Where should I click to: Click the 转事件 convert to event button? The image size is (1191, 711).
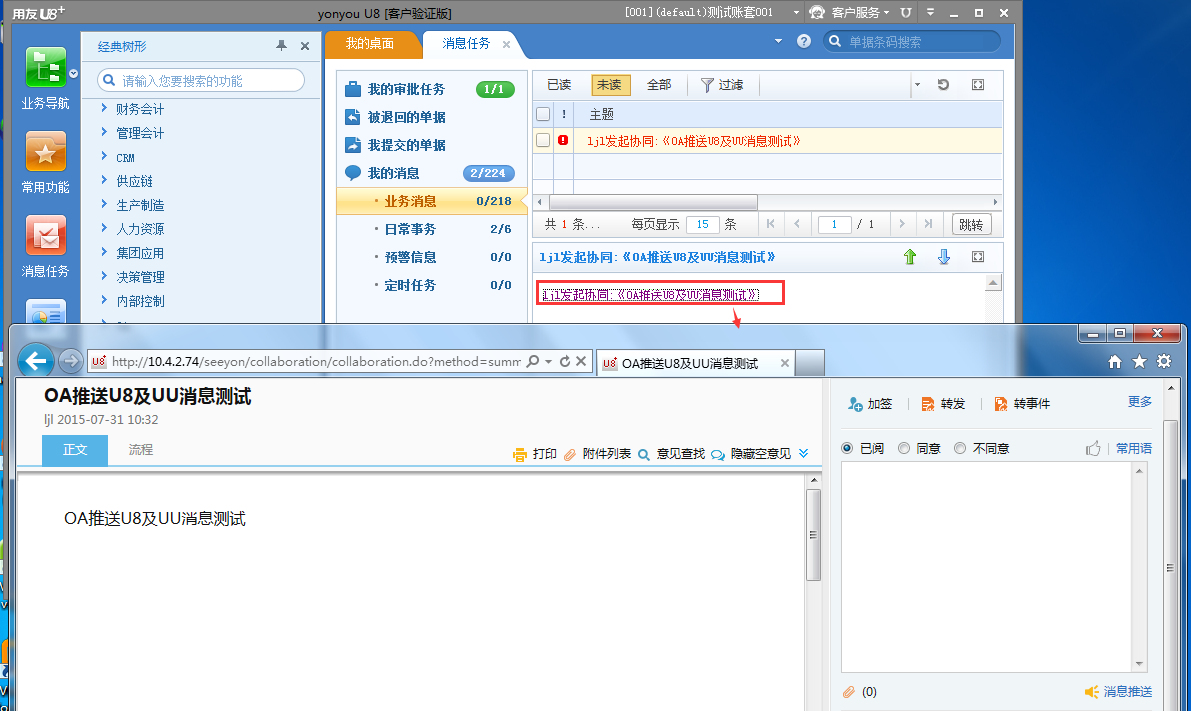(x=1022, y=404)
